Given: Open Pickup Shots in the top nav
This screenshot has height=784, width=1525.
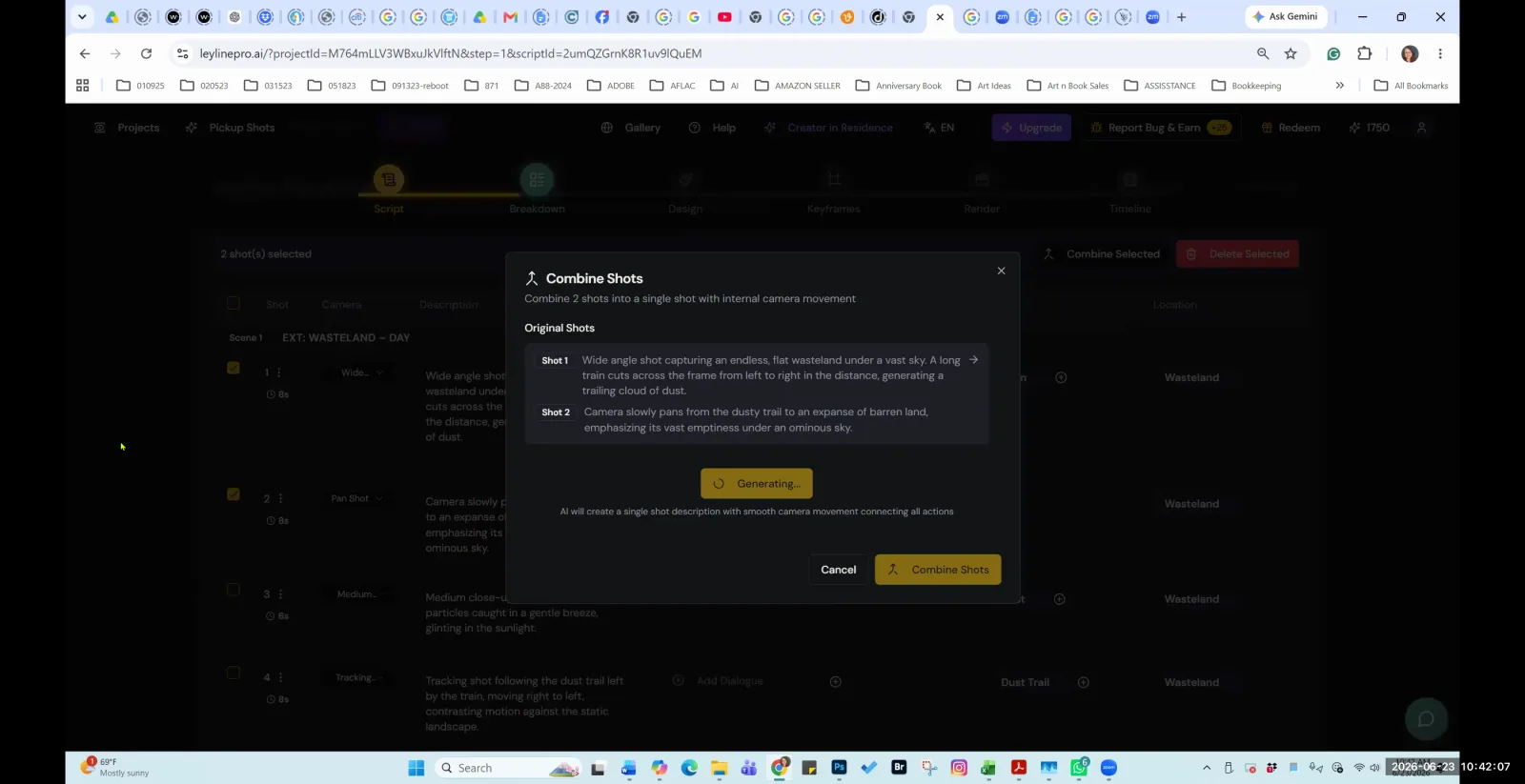Looking at the screenshot, I should (231, 128).
